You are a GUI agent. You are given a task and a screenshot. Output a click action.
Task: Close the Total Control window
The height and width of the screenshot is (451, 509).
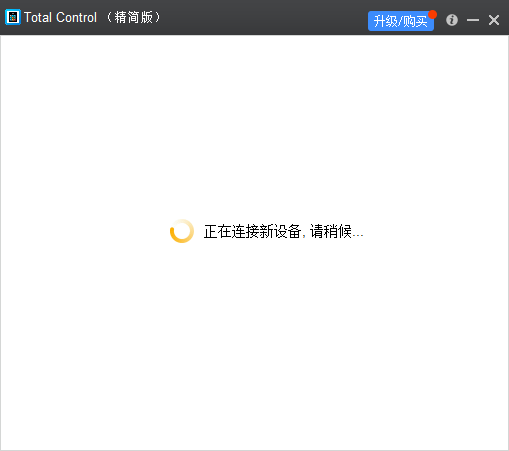coord(494,20)
